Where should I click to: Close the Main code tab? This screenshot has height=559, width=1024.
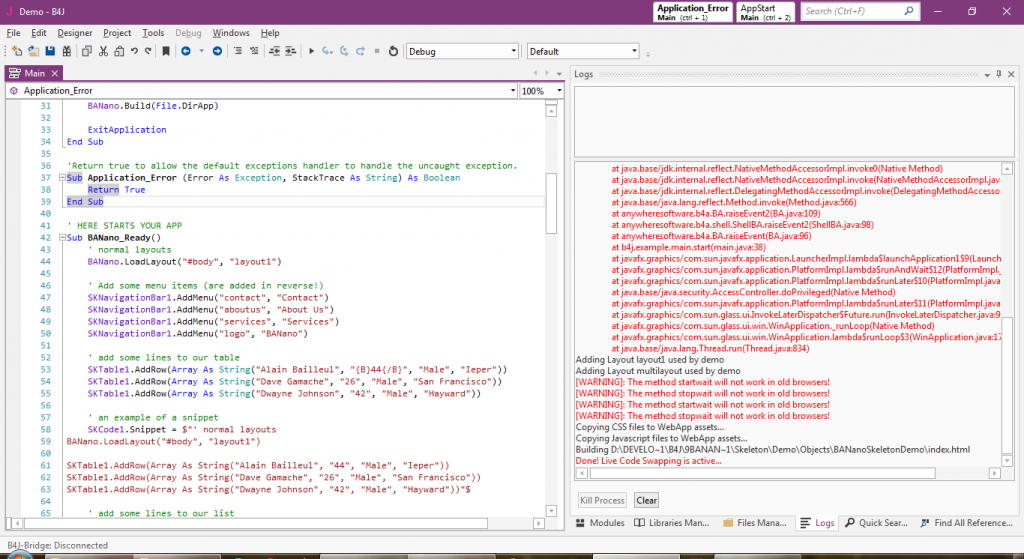pos(55,73)
